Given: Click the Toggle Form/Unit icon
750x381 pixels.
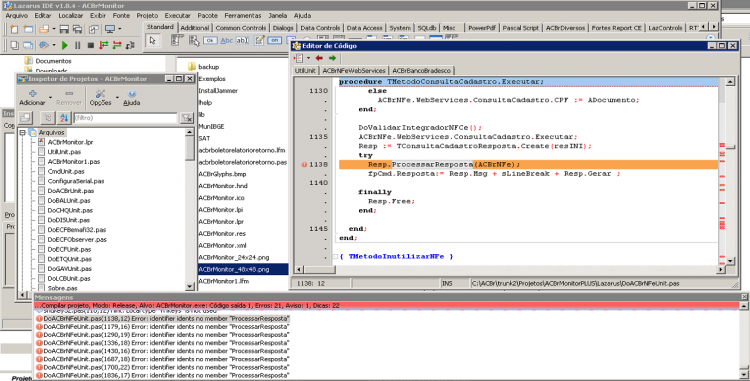Looking at the screenshot, I should pyautogui.click(x=94, y=30).
